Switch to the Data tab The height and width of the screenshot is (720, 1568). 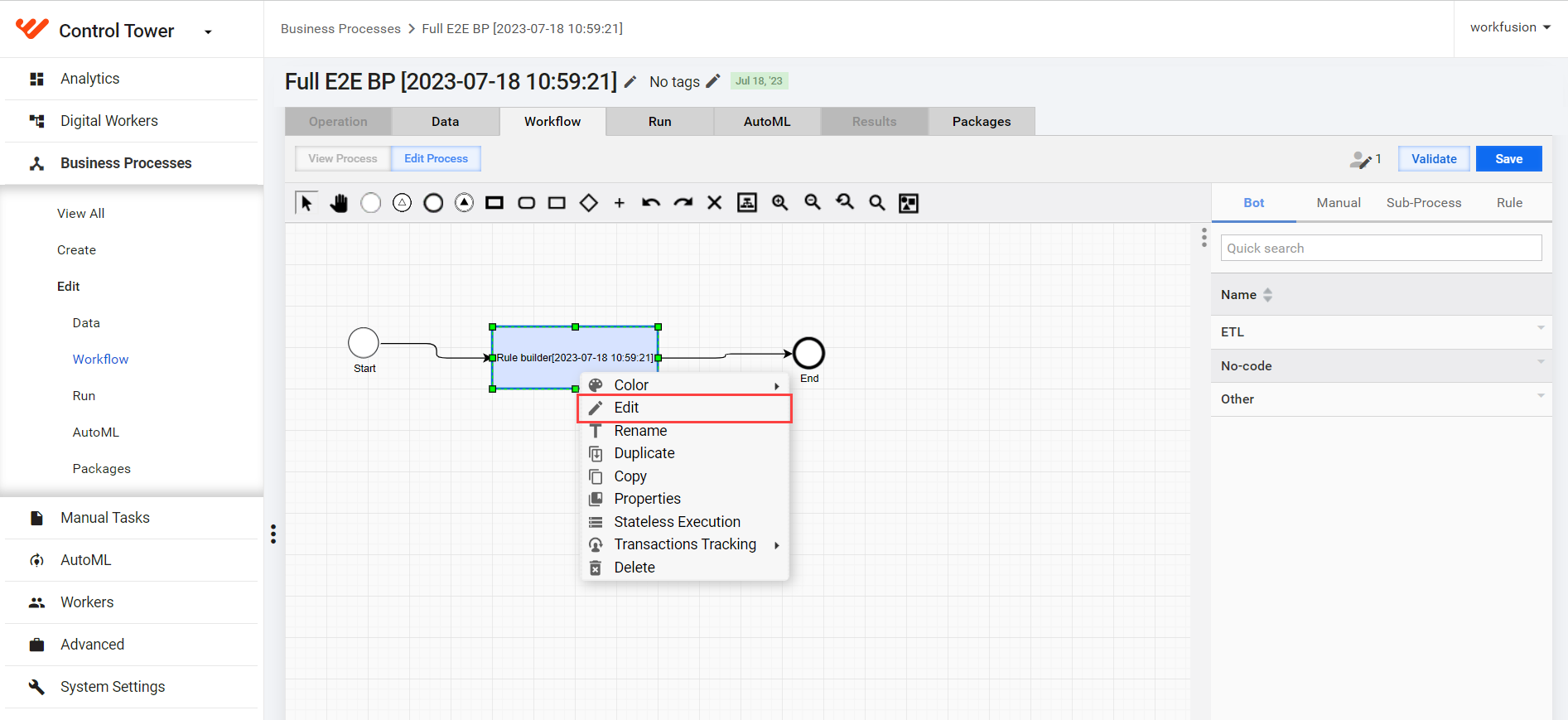[446, 122]
